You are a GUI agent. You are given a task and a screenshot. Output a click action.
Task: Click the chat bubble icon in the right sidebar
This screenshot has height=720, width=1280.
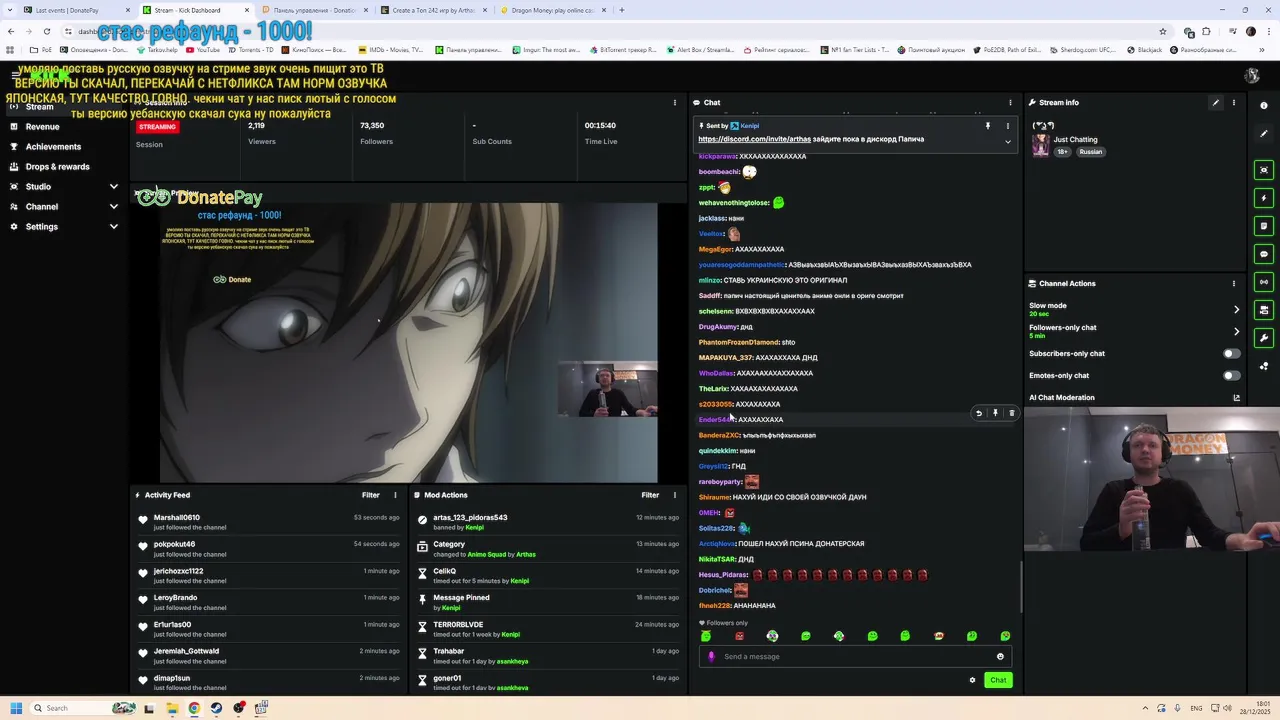coord(1264,254)
